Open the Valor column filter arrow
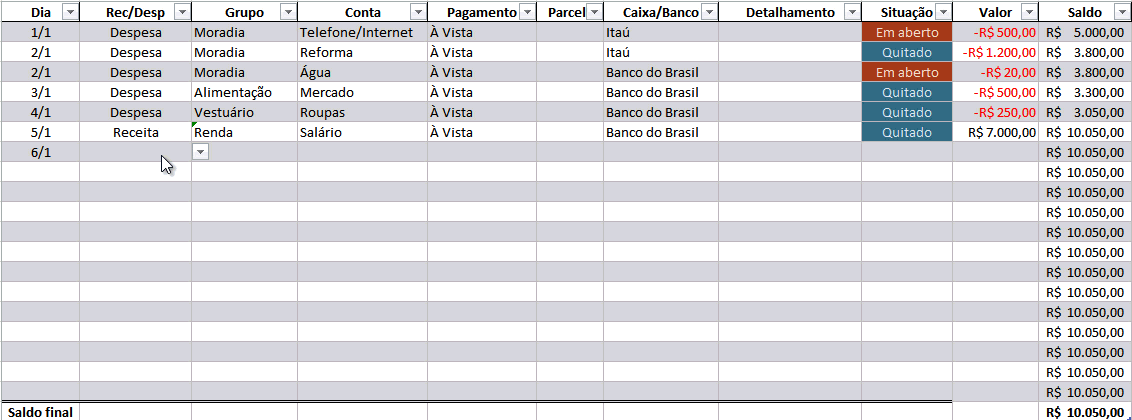Screen dimensions: 1132x420 [1029, 12]
